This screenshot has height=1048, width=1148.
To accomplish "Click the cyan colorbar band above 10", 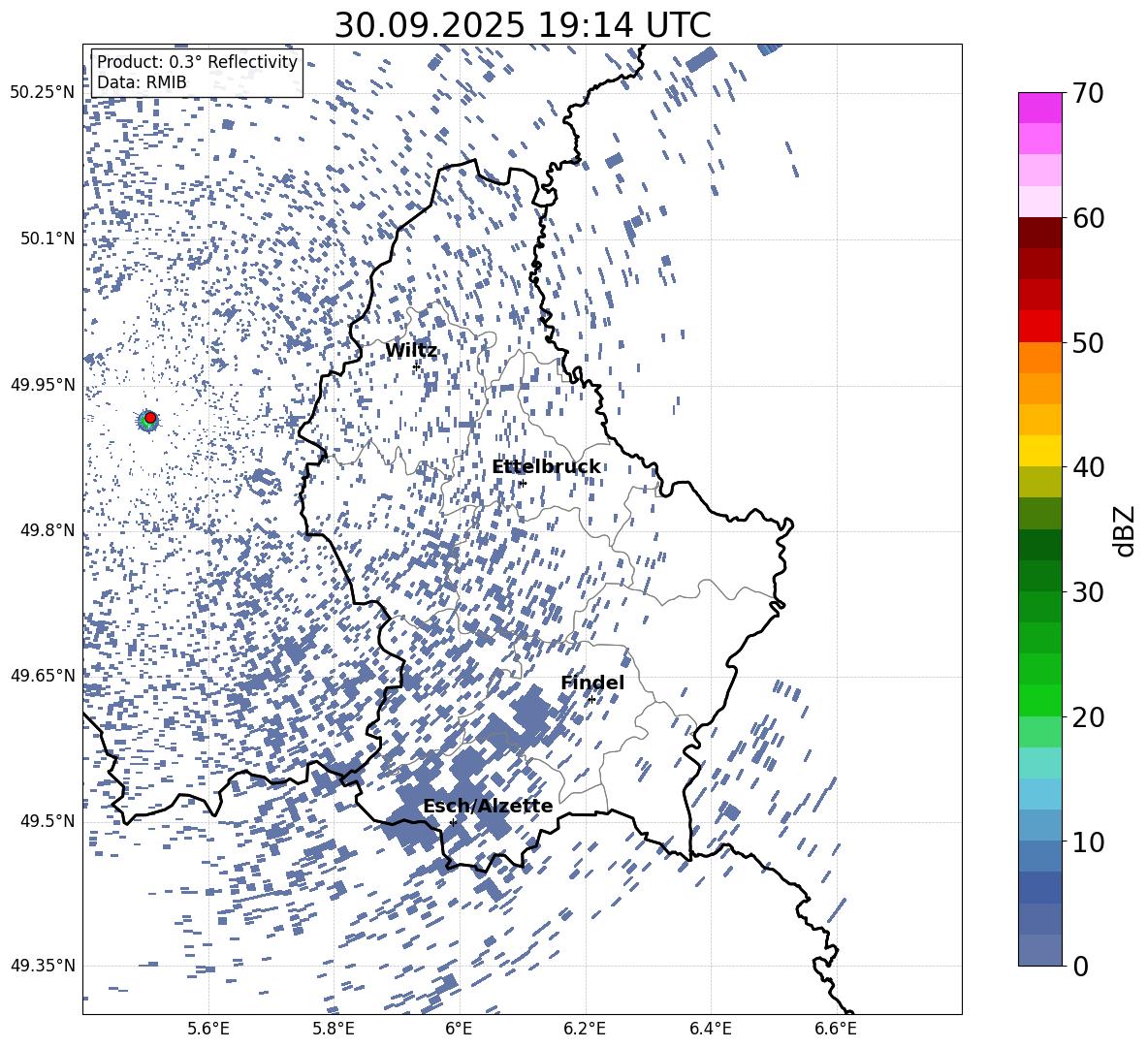I will coord(1039,794).
